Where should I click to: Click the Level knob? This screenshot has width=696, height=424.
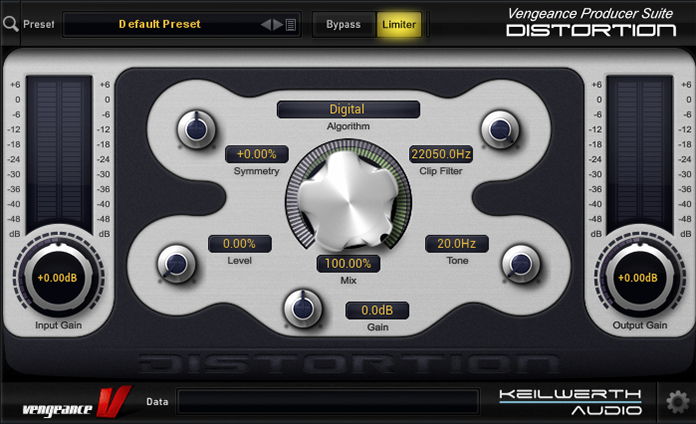[175, 264]
